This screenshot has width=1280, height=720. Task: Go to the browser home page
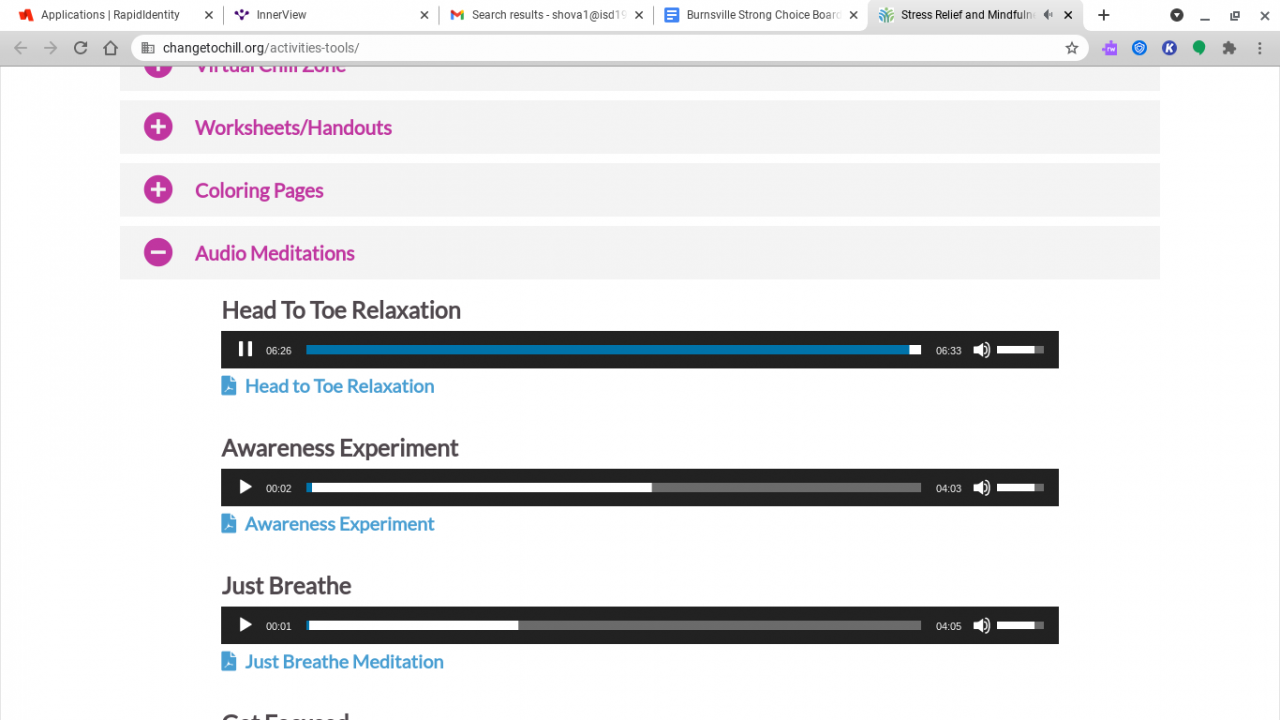point(111,48)
